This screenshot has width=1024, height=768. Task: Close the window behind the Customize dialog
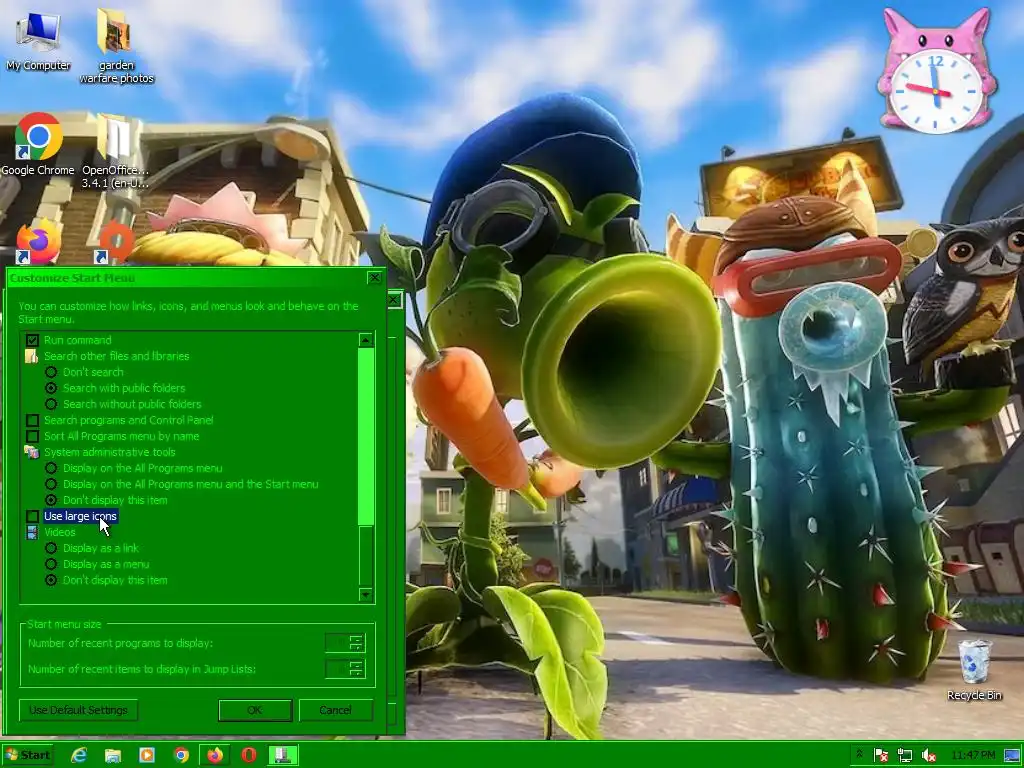[394, 300]
